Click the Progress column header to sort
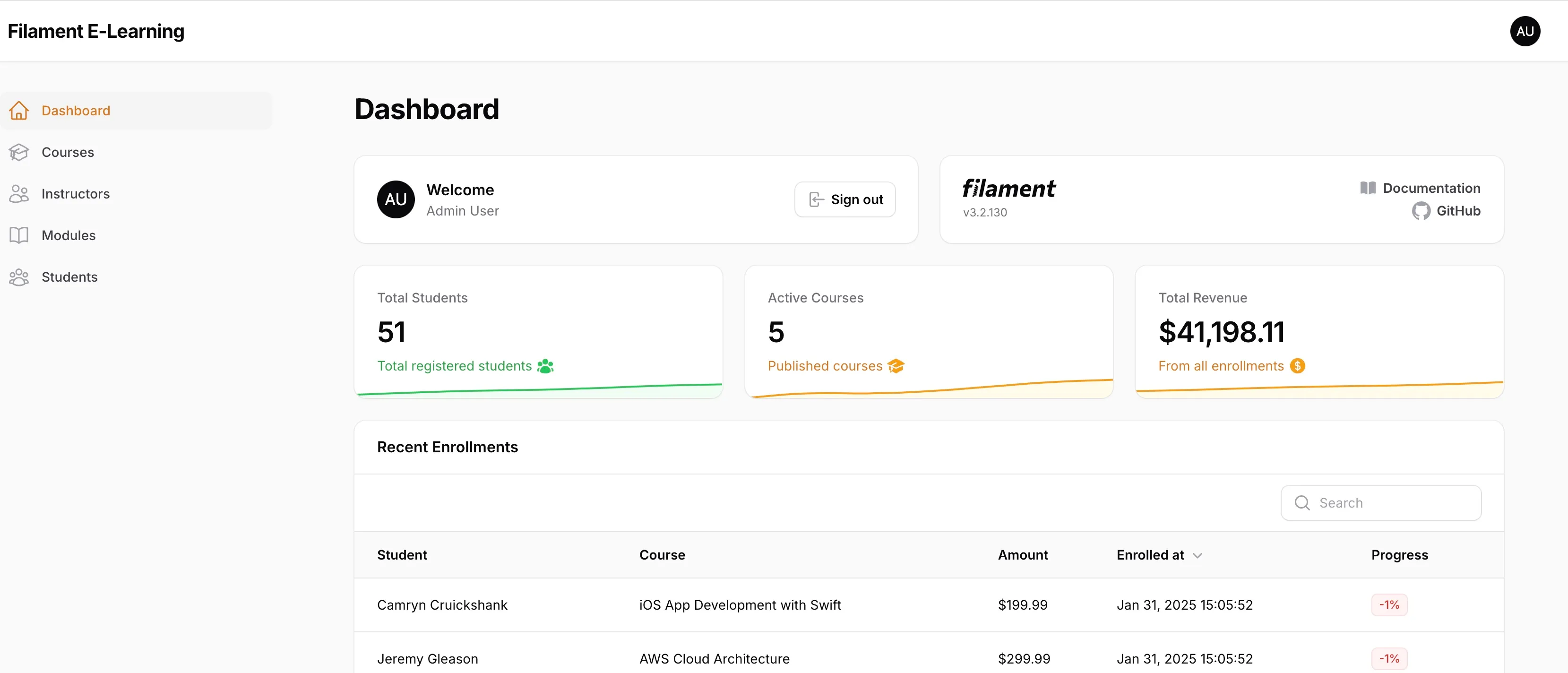Image resolution: width=1568 pixels, height=673 pixels. coord(1400,554)
